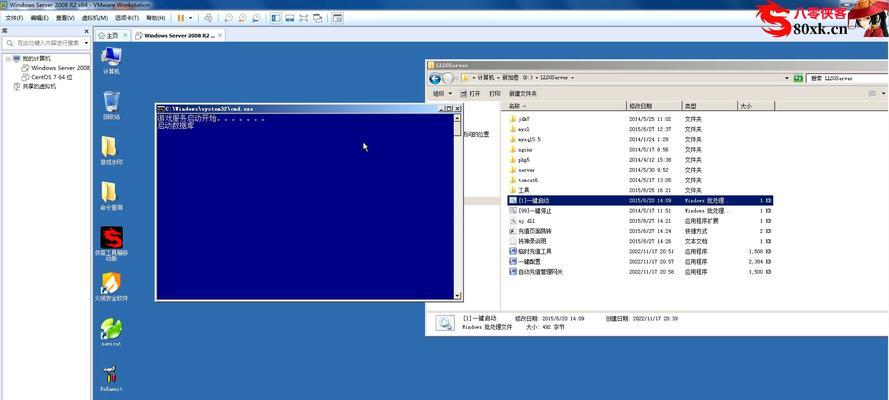Open the view options dropdown arrow in Explorer
889x400 pixels.
(x=883, y=93)
